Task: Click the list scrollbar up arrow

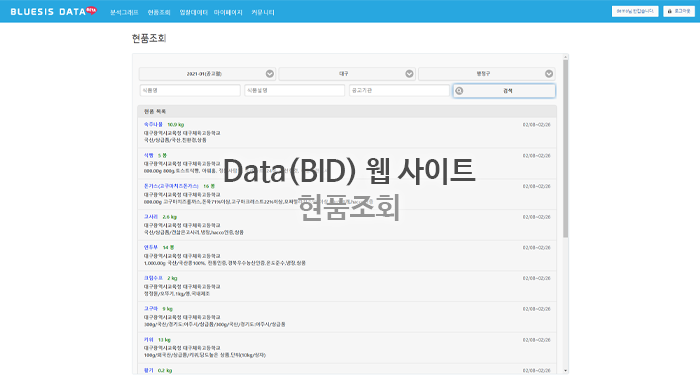Action: point(566,57)
